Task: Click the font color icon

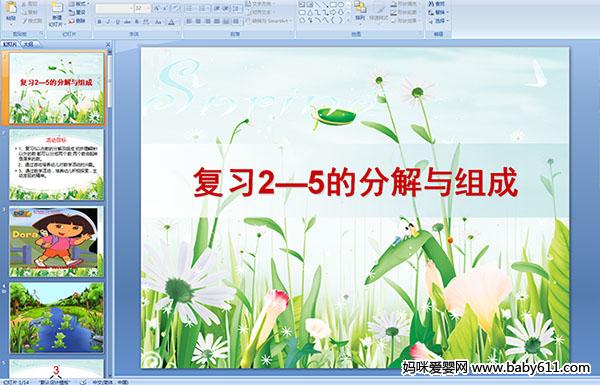Action: point(171,22)
